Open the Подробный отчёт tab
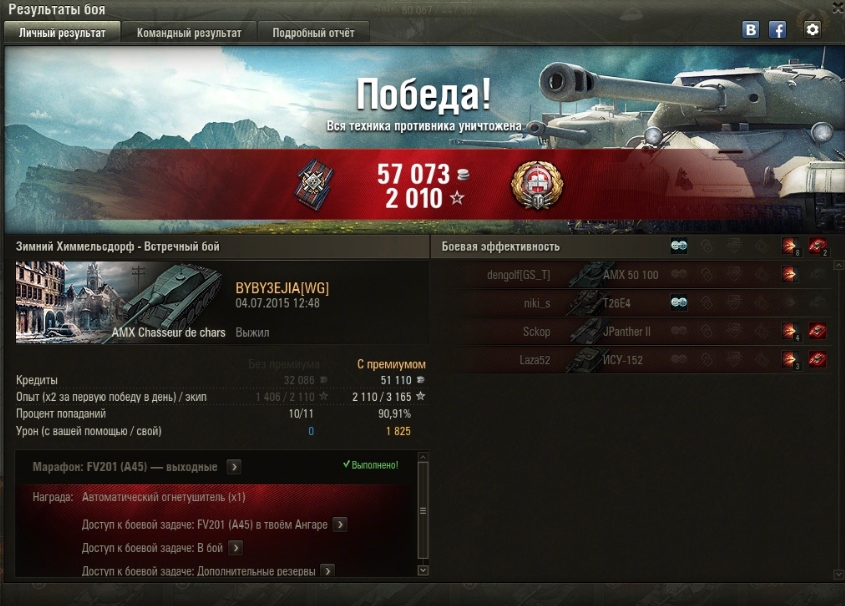Screen dimensions: 845x606 coord(313,33)
